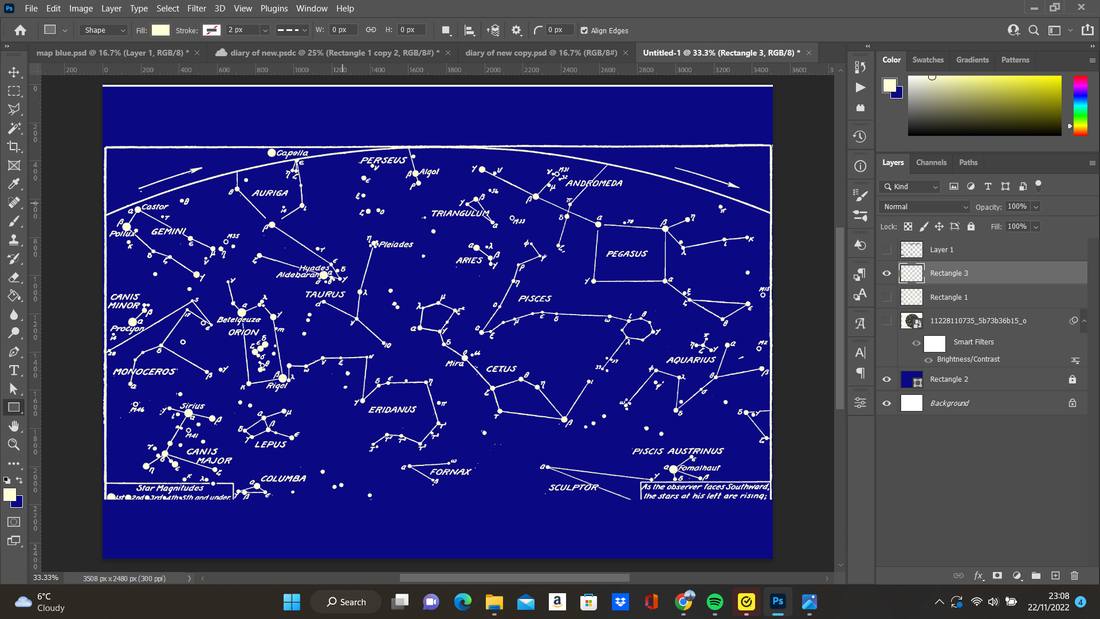Image resolution: width=1100 pixels, height=619 pixels.
Task: Open the Opacity dropdown arrow
Action: (x=1035, y=207)
